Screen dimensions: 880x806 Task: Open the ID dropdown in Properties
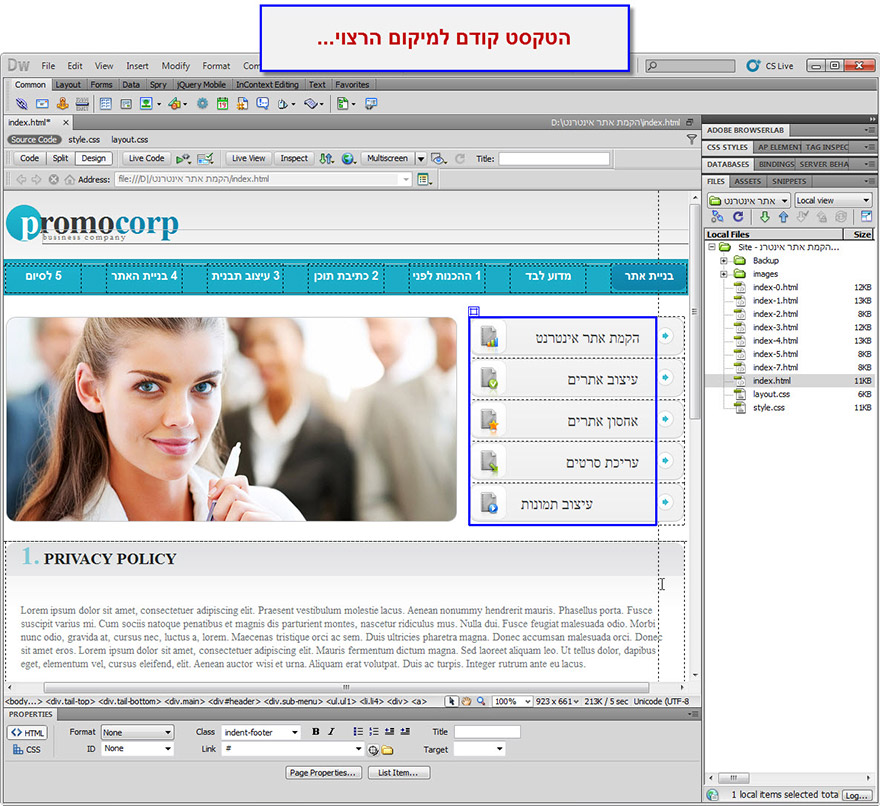(x=138, y=749)
